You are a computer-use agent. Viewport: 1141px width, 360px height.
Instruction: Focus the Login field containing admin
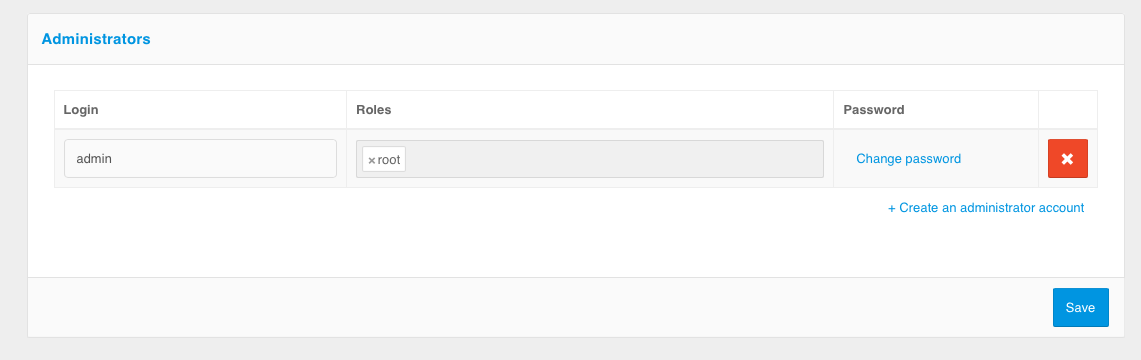(x=200, y=159)
